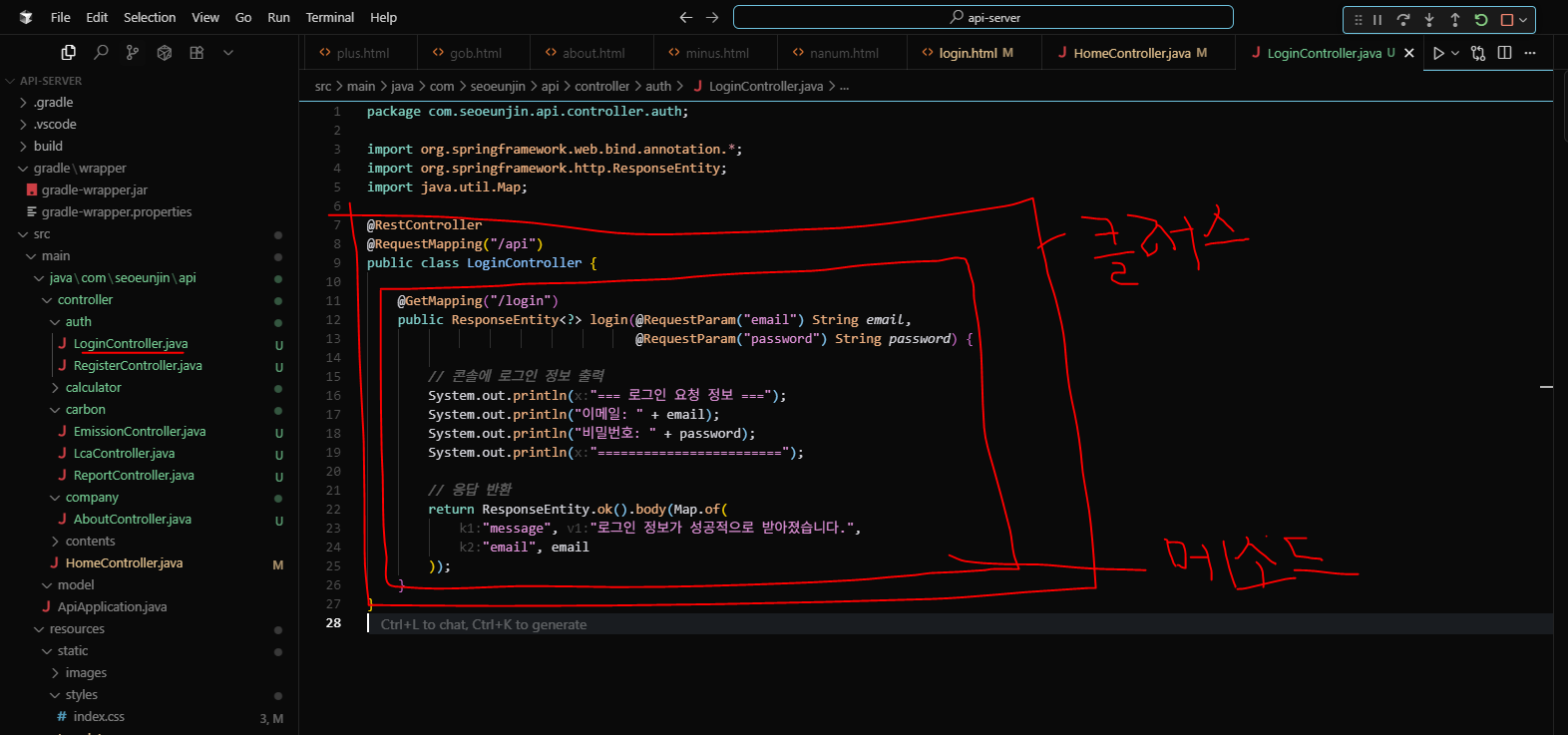Screen dimensions: 1568x735
Task: Click the navigate back arrow
Action: tap(686, 17)
